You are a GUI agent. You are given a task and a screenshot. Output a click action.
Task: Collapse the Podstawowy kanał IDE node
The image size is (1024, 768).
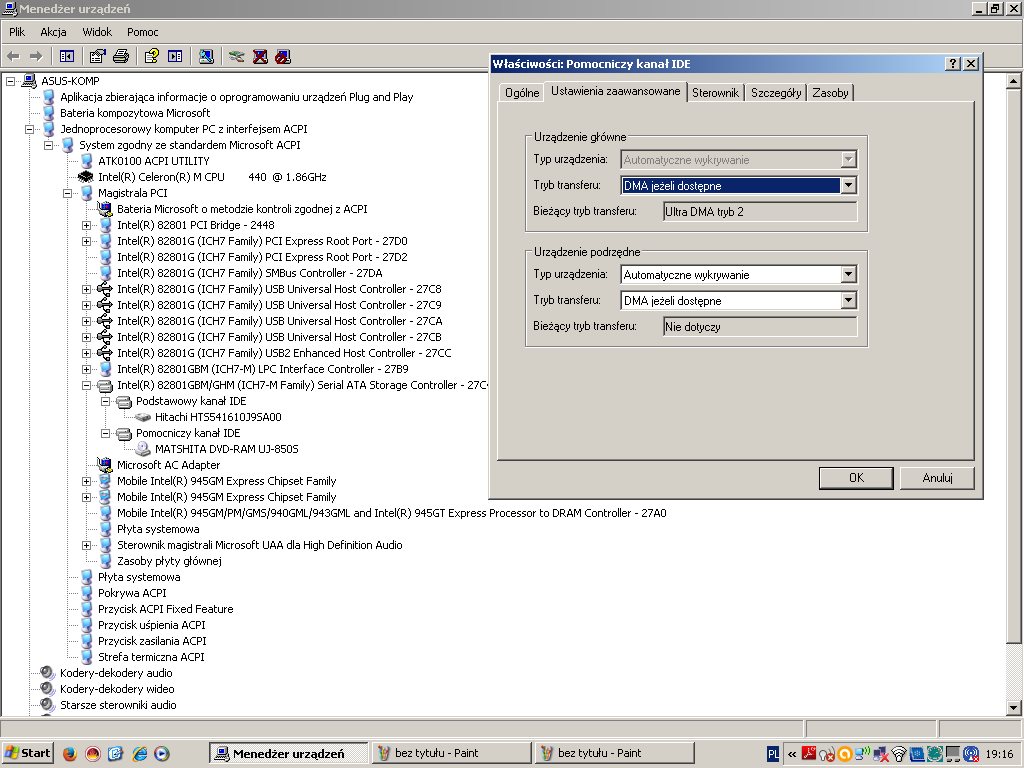(x=105, y=402)
